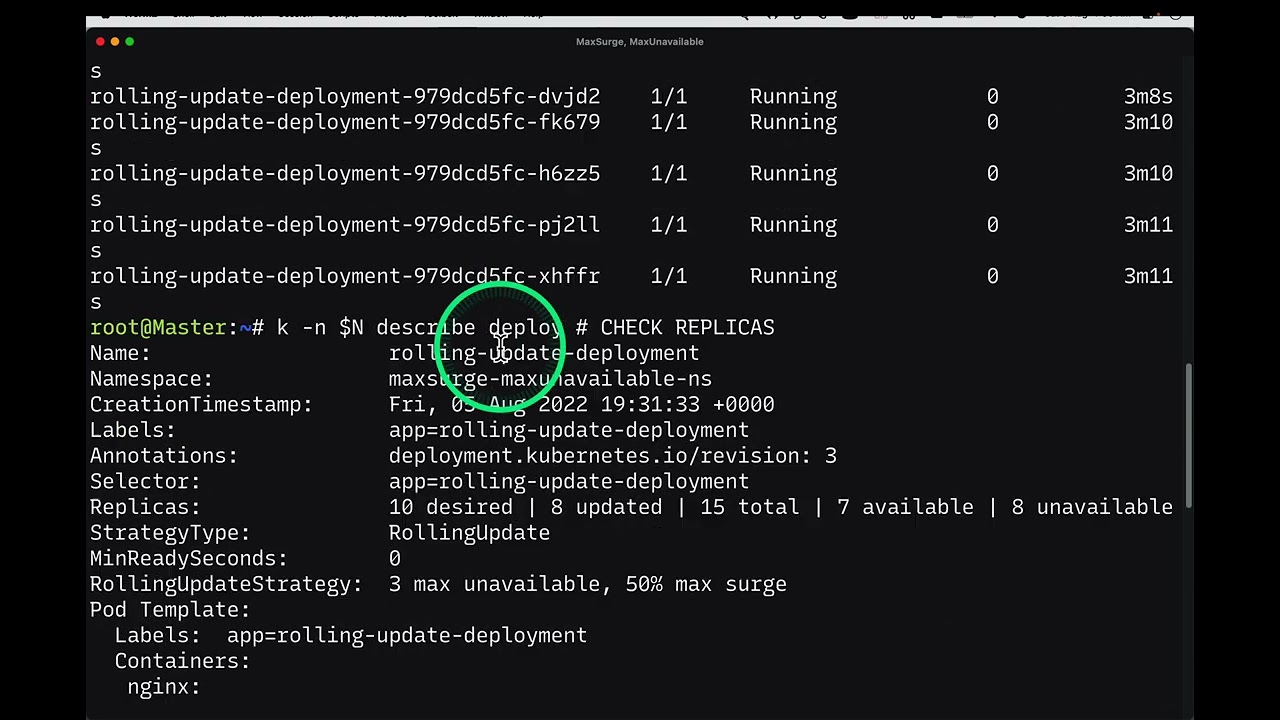Select pod name ending in h6zz5
The height and width of the screenshot is (720, 1280).
point(345,174)
